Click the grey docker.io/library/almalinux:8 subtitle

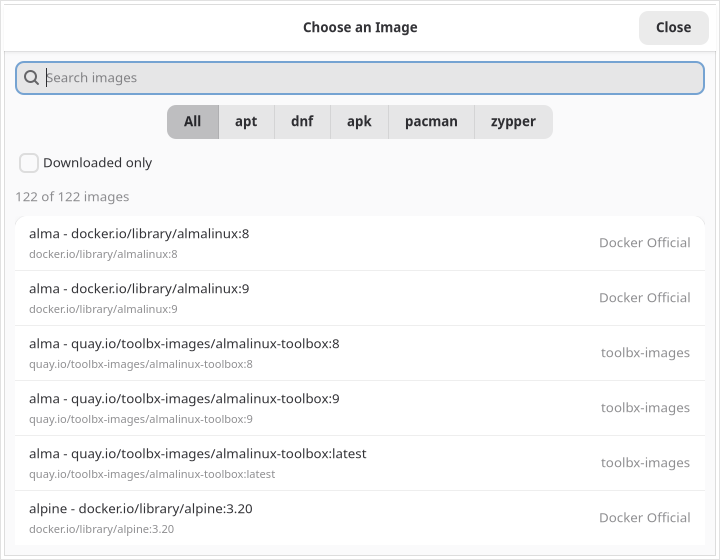click(103, 254)
